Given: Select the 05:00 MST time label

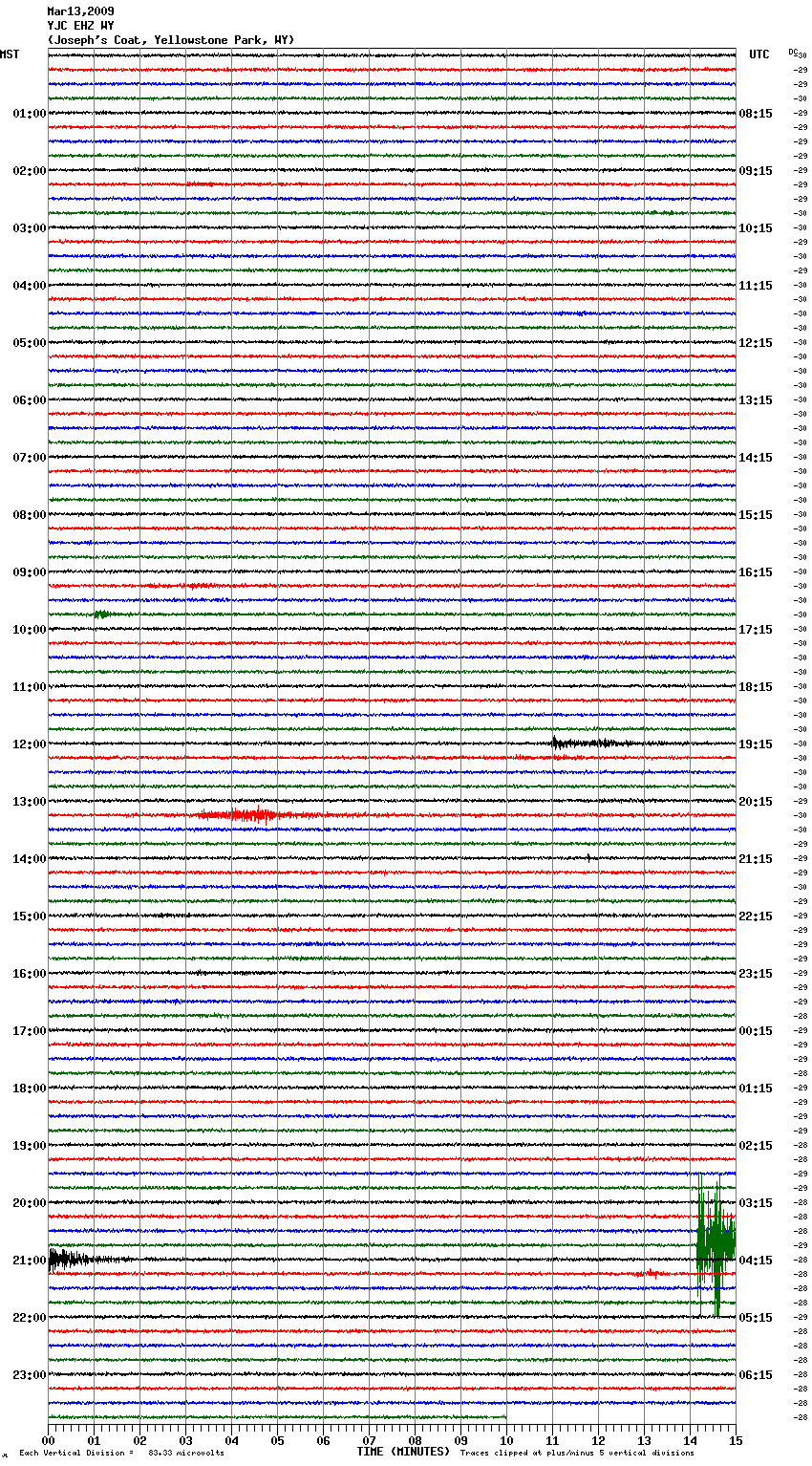Looking at the screenshot, I should pos(30,343).
